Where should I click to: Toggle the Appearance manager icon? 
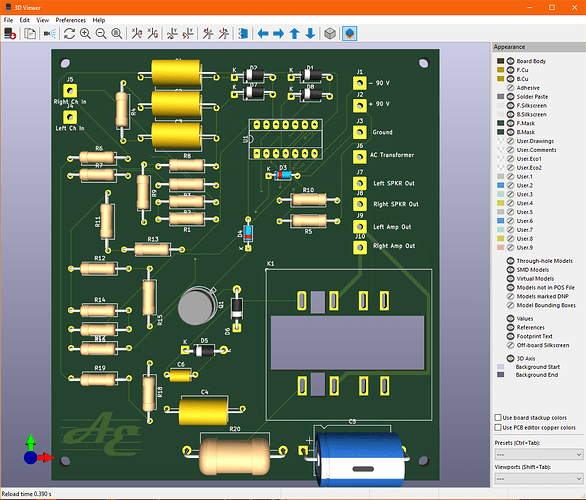[x=350, y=34]
